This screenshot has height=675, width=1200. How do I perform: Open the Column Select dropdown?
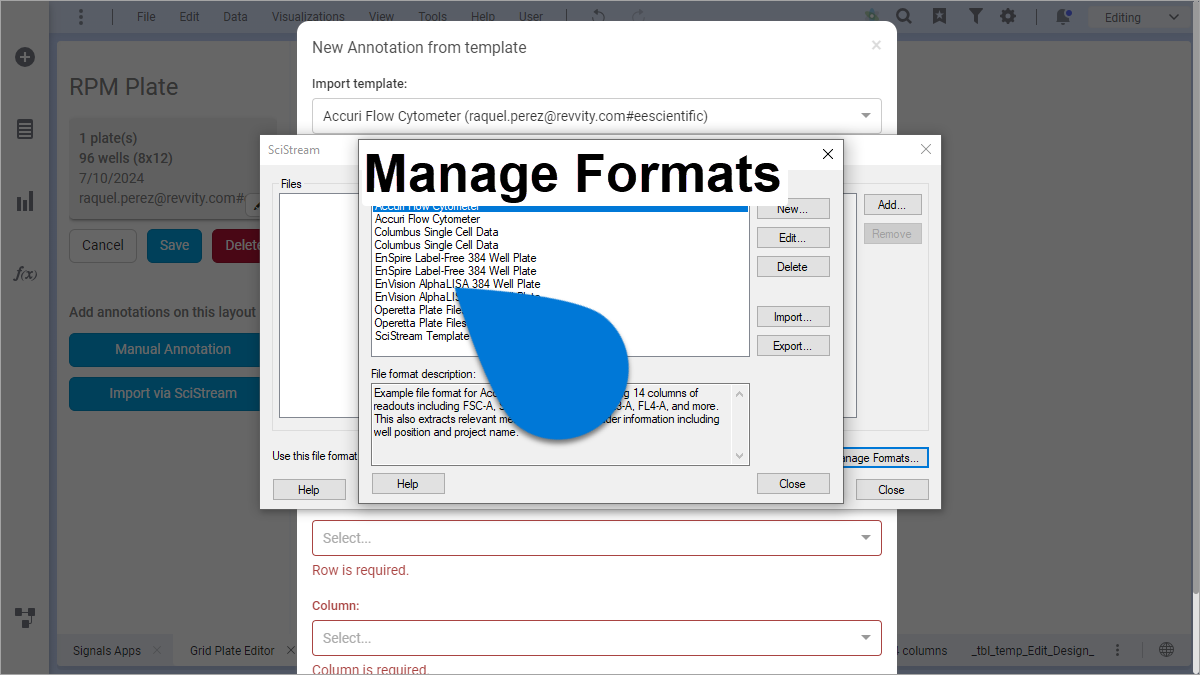pos(596,638)
